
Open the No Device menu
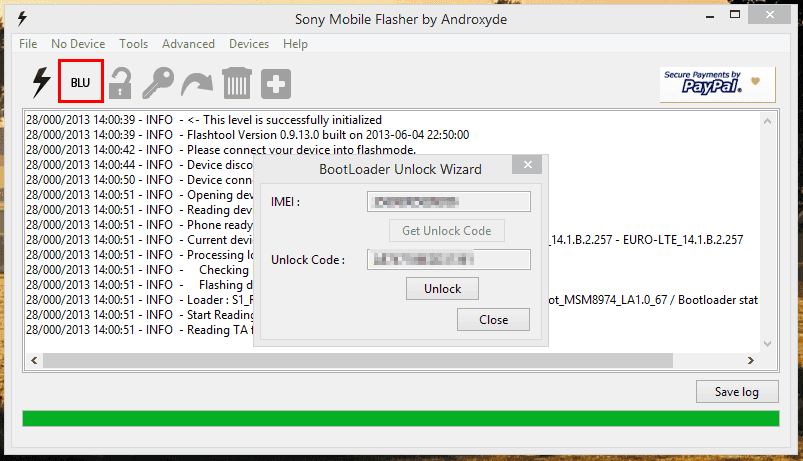[78, 44]
